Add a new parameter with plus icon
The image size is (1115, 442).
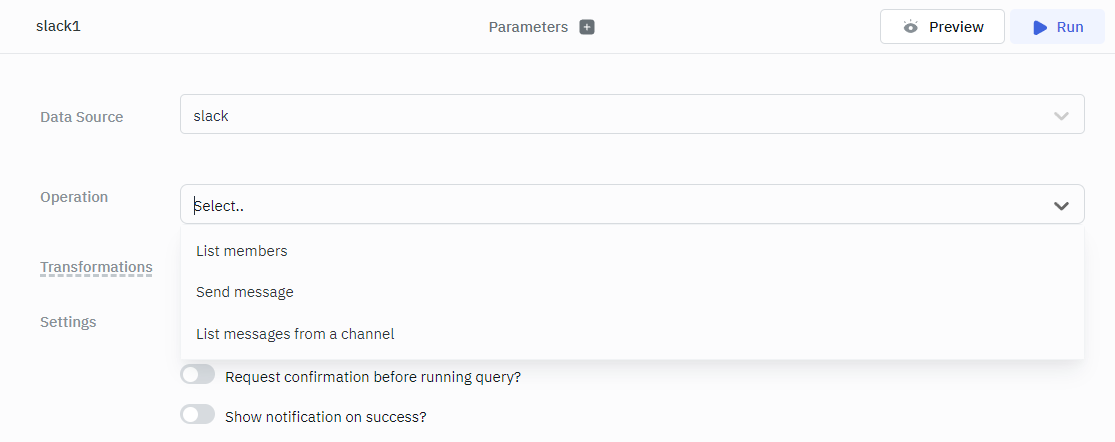tap(587, 27)
